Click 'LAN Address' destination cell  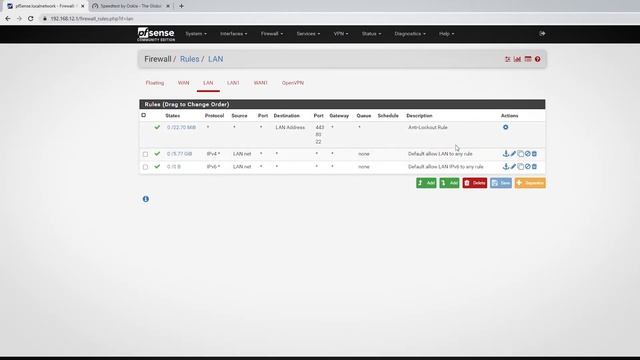point(290,127)
